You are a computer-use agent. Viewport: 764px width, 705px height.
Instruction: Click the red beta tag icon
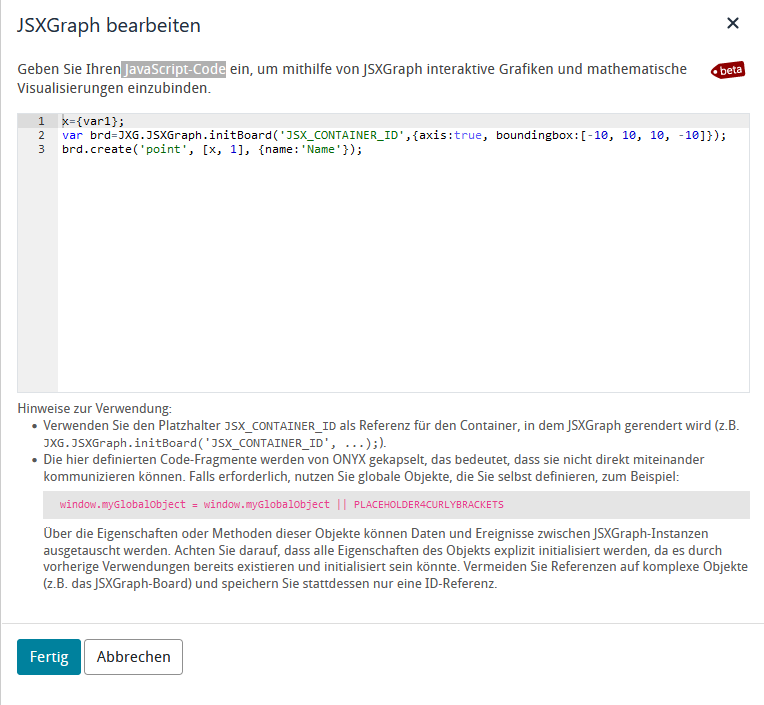728,71
